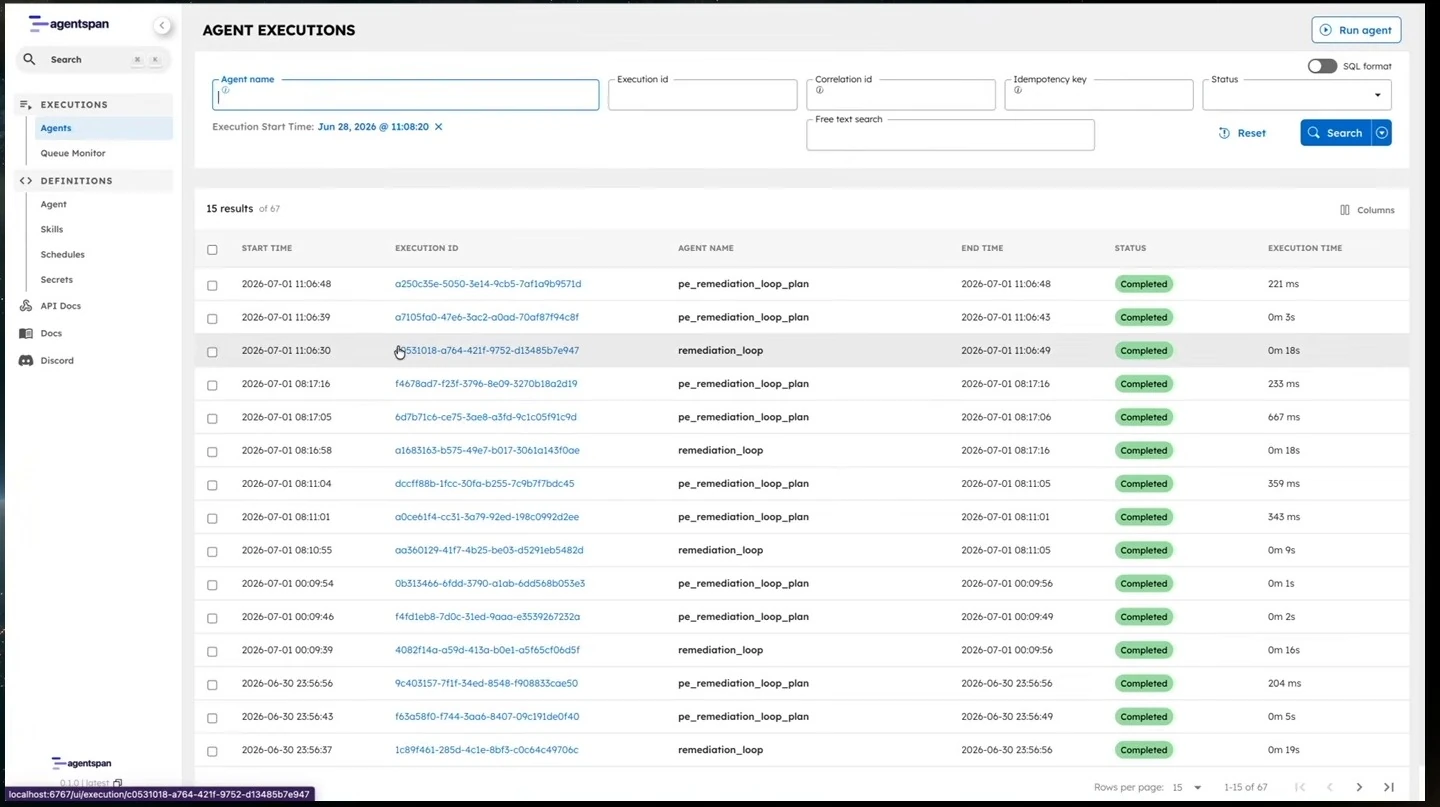Click the Run agent button
The height and width of the screenshot is (807, 1440).
pos(1356,30)
